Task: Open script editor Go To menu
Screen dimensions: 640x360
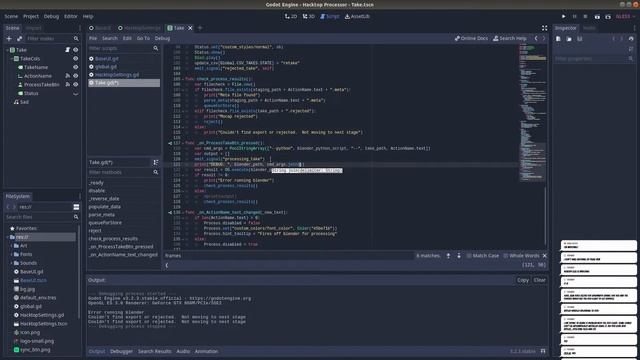Action: click(143, 38)
